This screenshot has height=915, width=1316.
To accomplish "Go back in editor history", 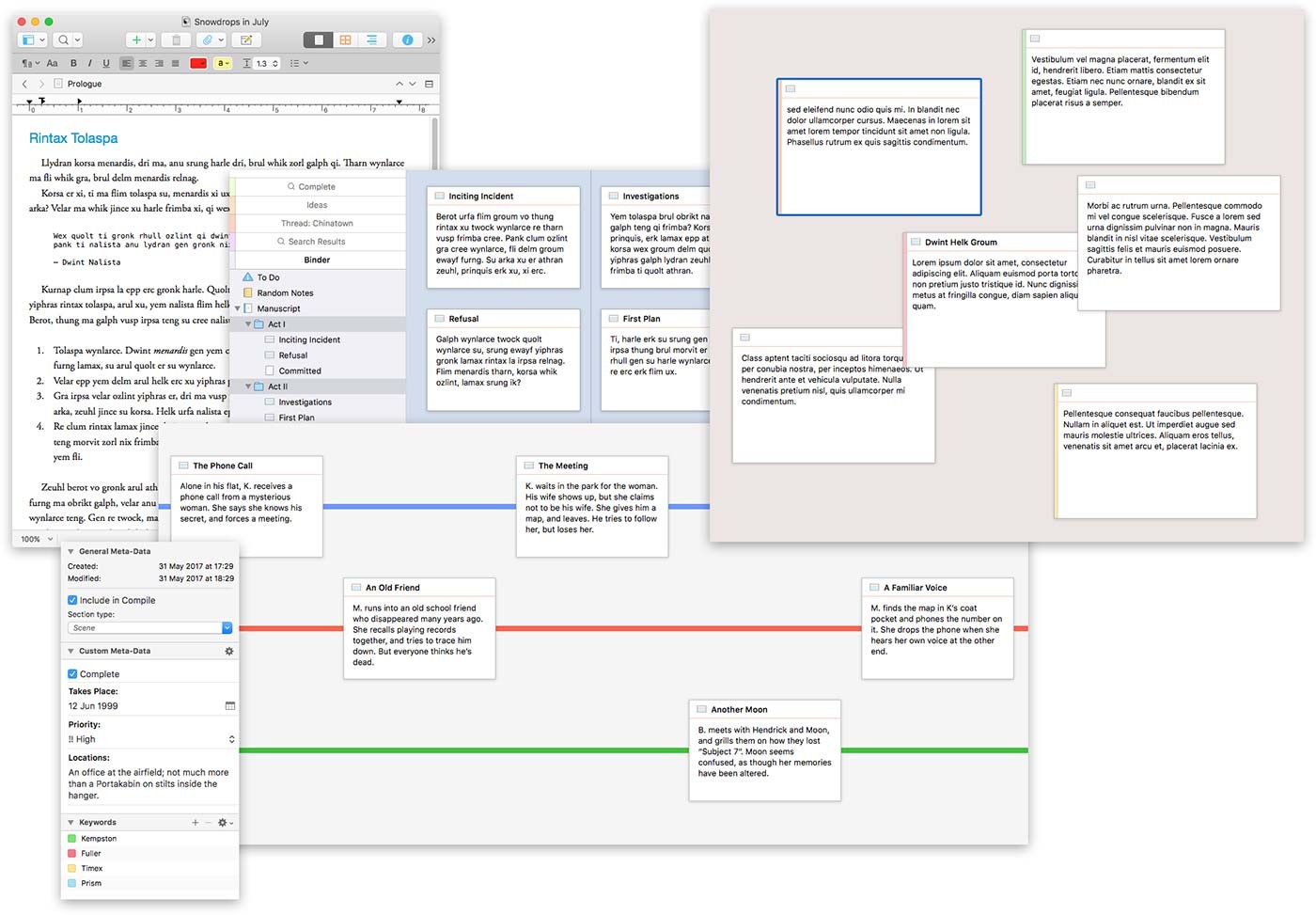I will [25, 84].
